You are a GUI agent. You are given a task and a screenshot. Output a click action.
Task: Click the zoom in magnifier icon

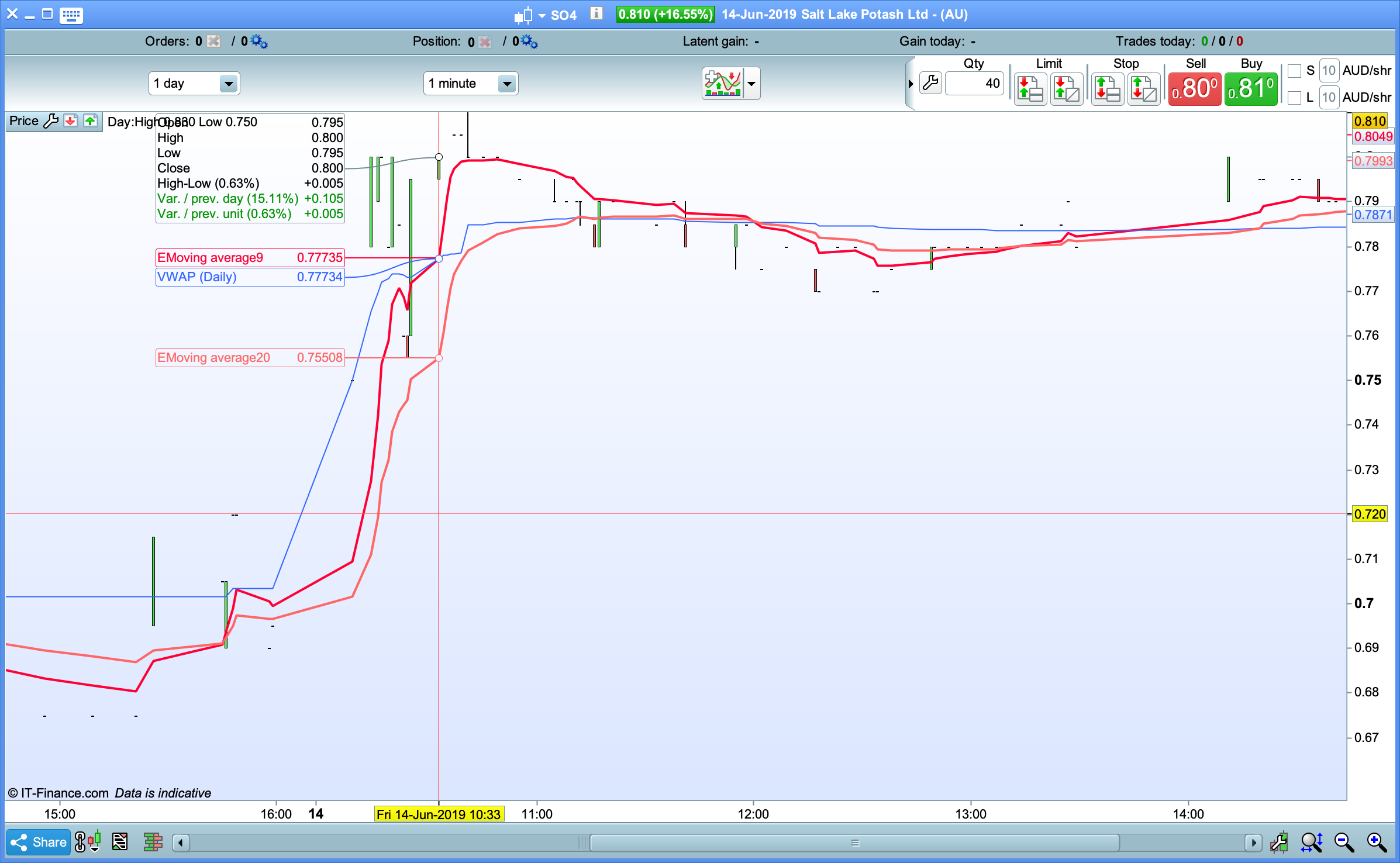[x=1376, y=842]
